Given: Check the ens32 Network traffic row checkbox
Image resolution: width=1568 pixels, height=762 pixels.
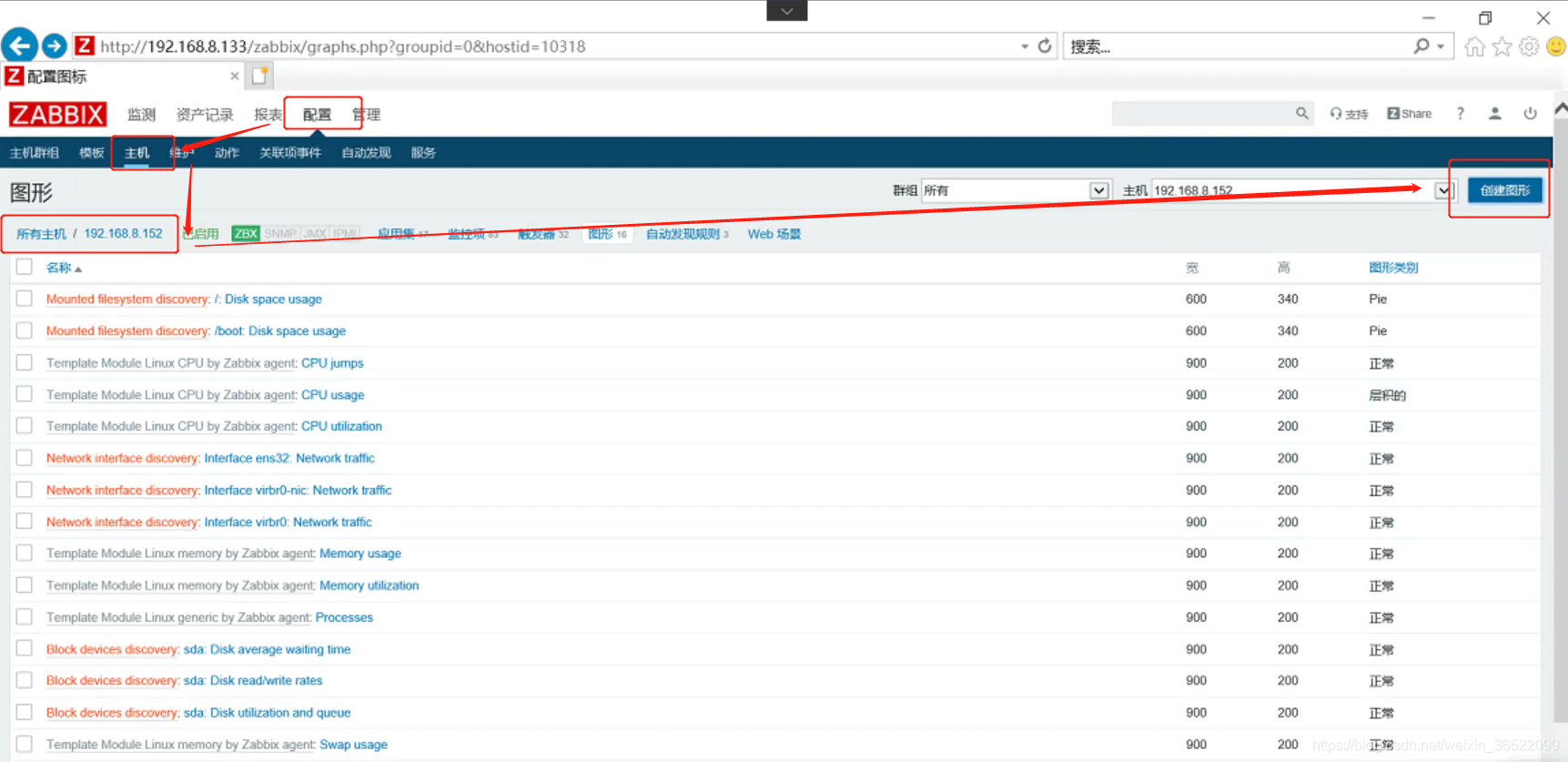Looking at the screenshot, I should pos(25,458).
